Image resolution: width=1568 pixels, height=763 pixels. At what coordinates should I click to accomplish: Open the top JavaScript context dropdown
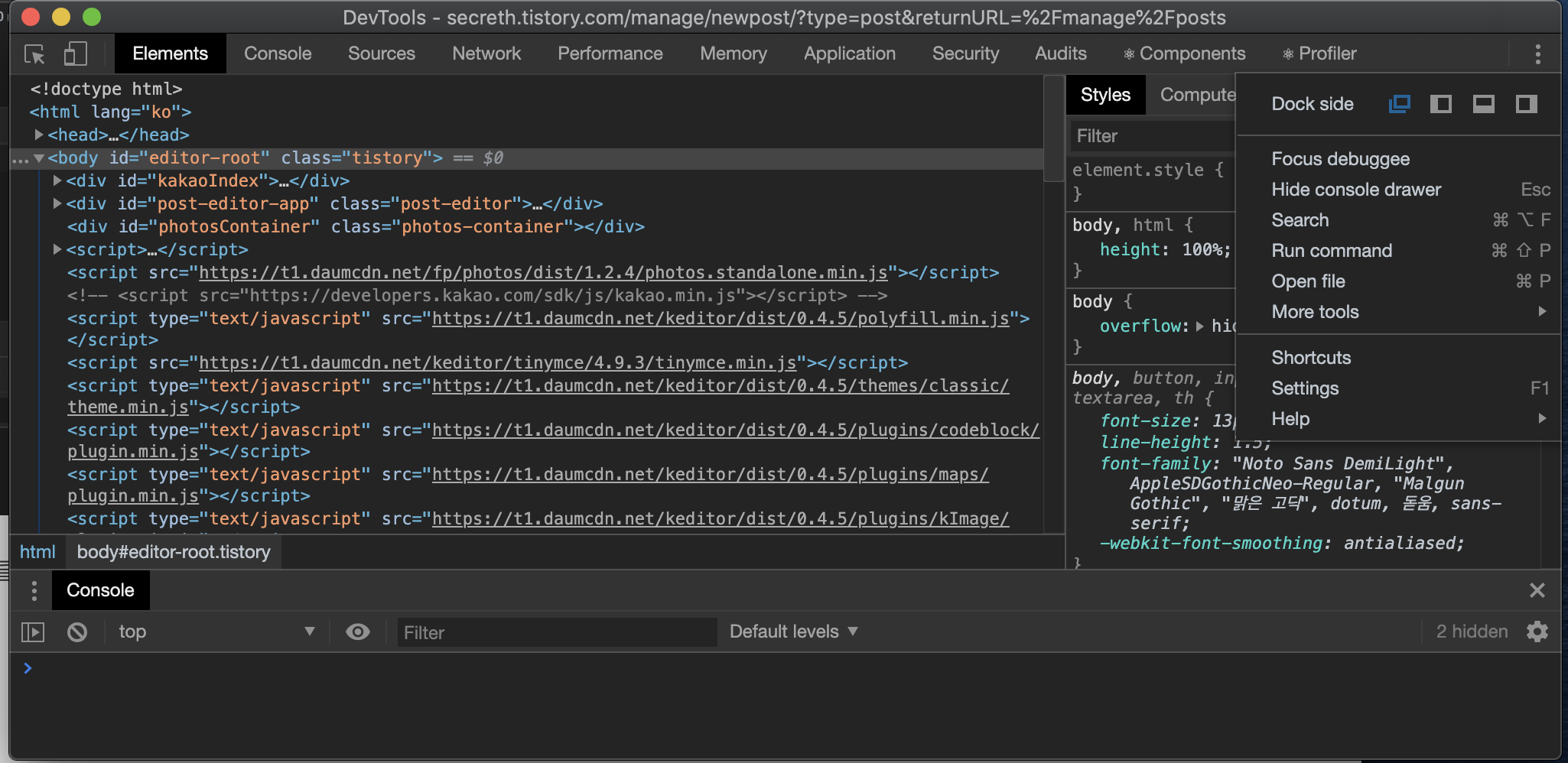click(x=216, y=632)
